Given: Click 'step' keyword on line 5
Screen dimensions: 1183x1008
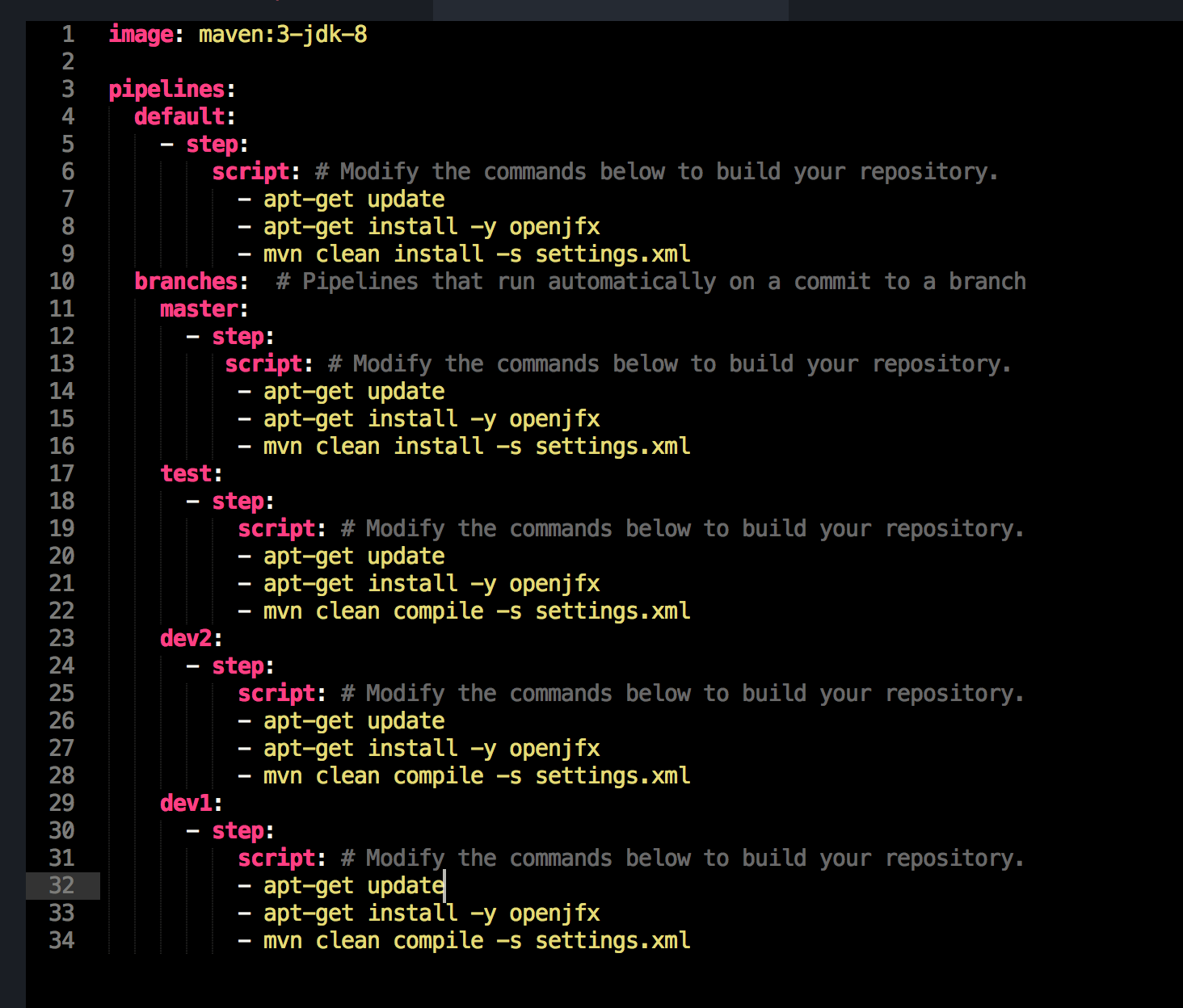Looking at the screenshot, I should point(212,145).
